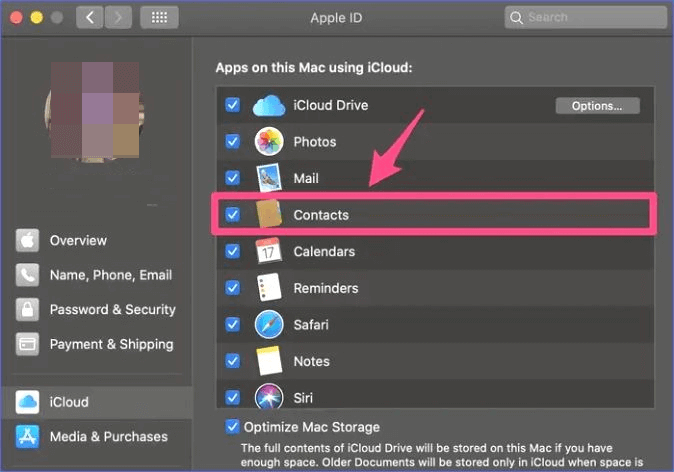Click the Calendars label
The image size is (674, 472).
324,251
